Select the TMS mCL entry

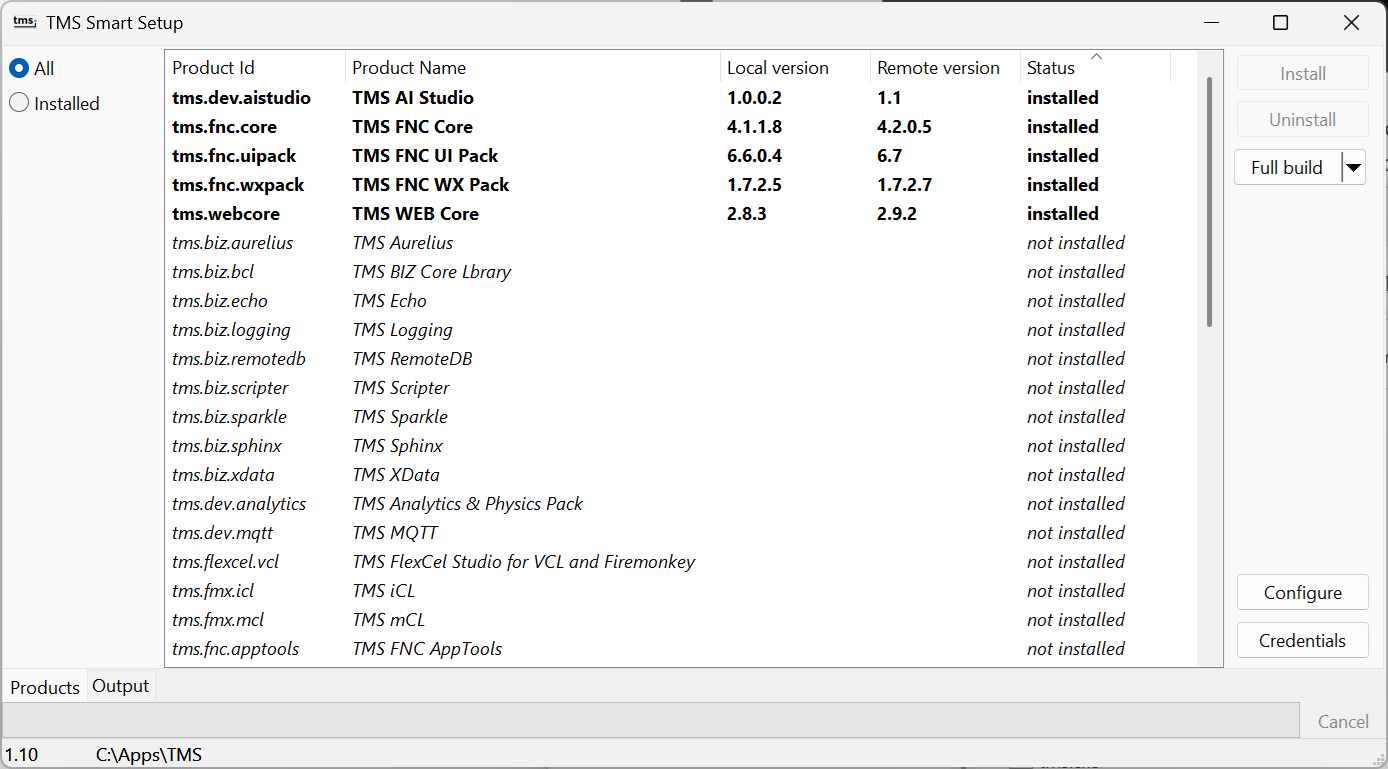click(x=388, y=620)
